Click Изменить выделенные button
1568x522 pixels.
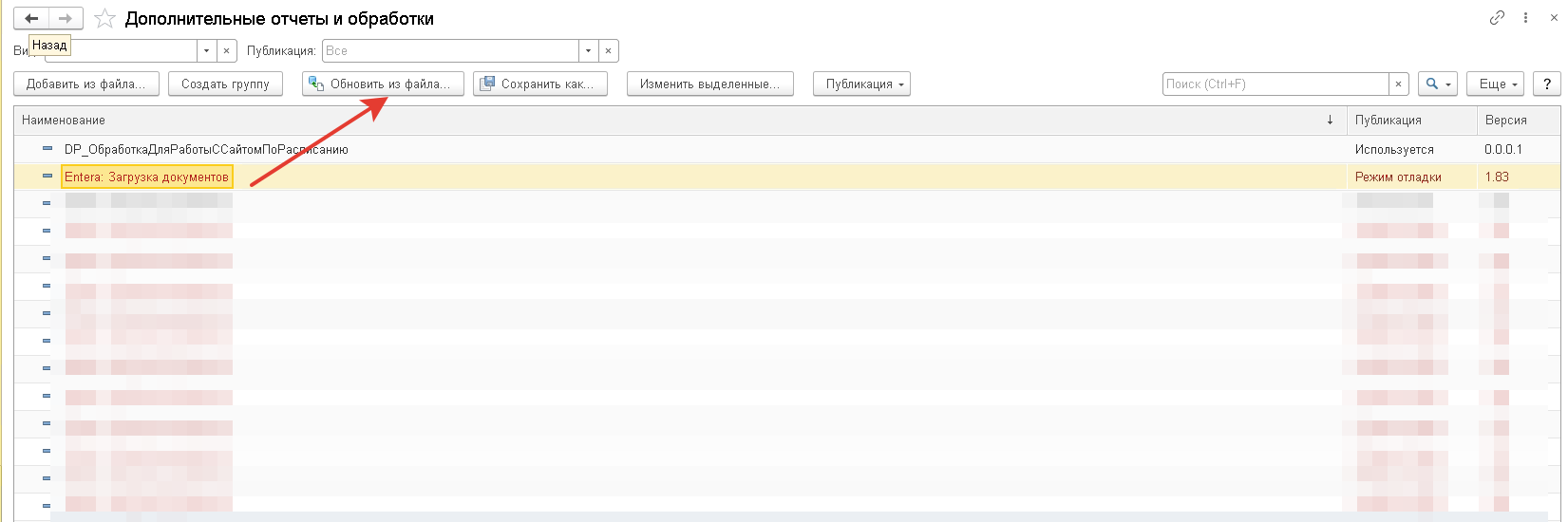coord(709,84)
